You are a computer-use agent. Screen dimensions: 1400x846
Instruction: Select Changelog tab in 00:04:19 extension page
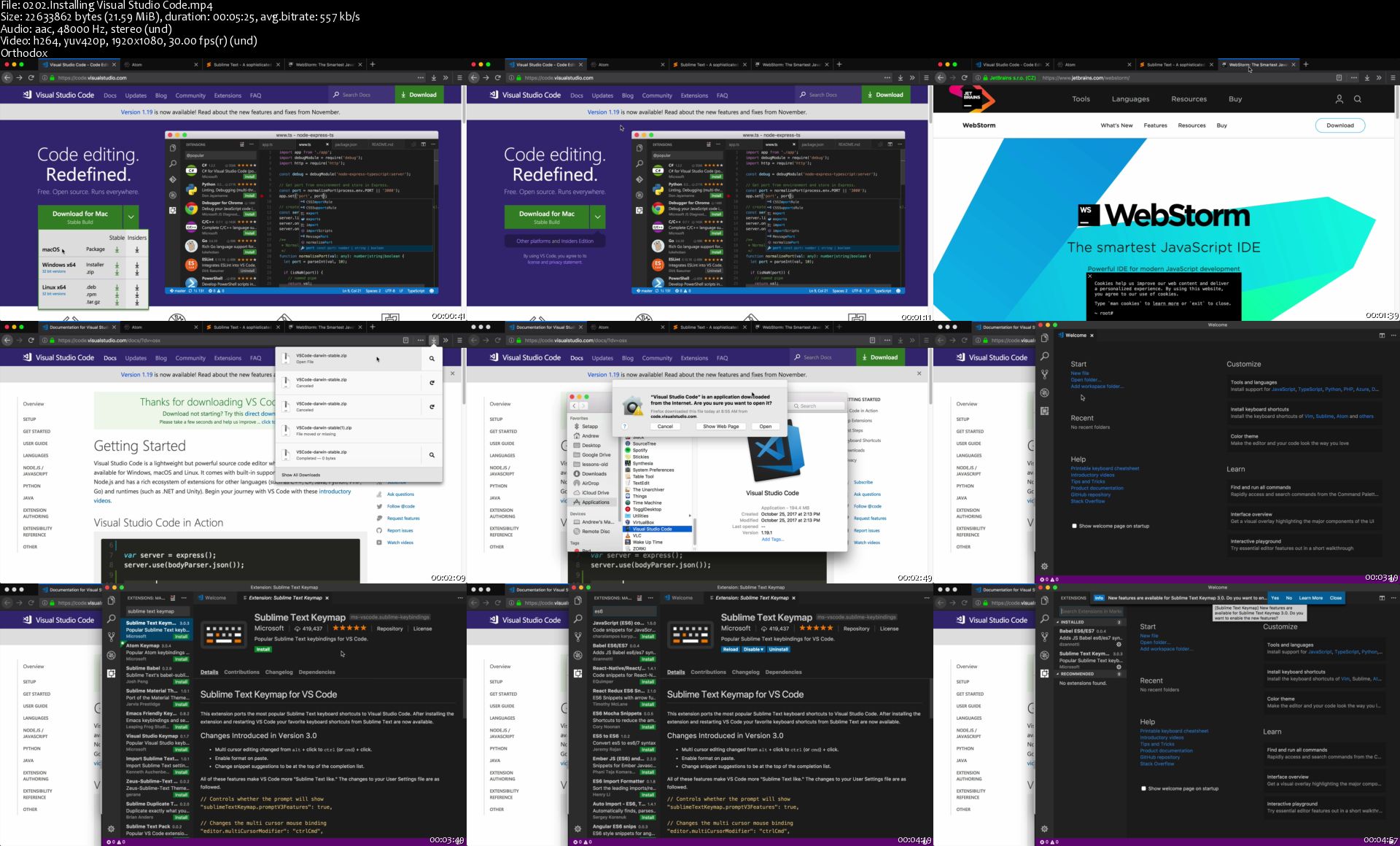745,672
